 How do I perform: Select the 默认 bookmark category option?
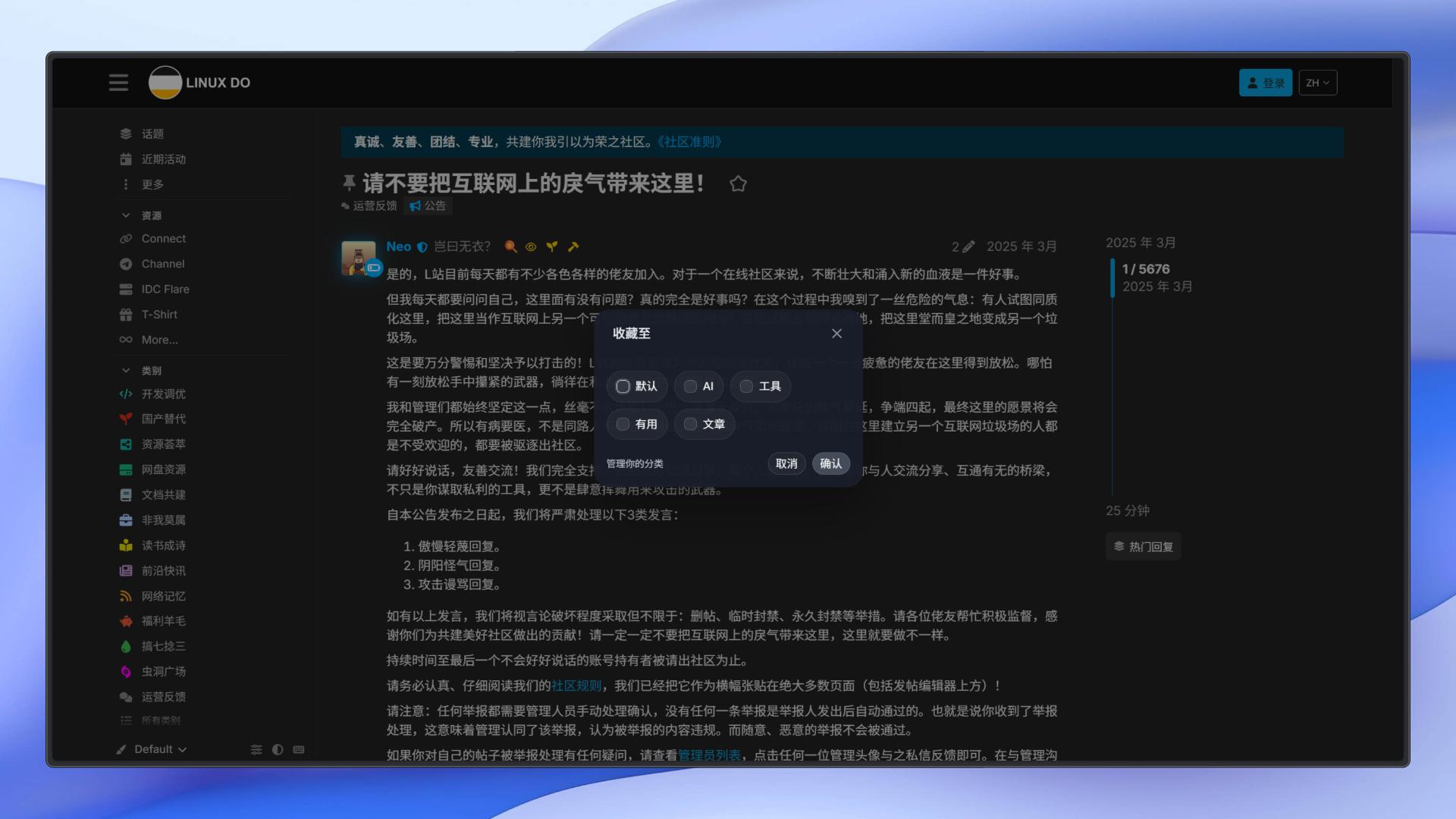[x=637, y=386]
